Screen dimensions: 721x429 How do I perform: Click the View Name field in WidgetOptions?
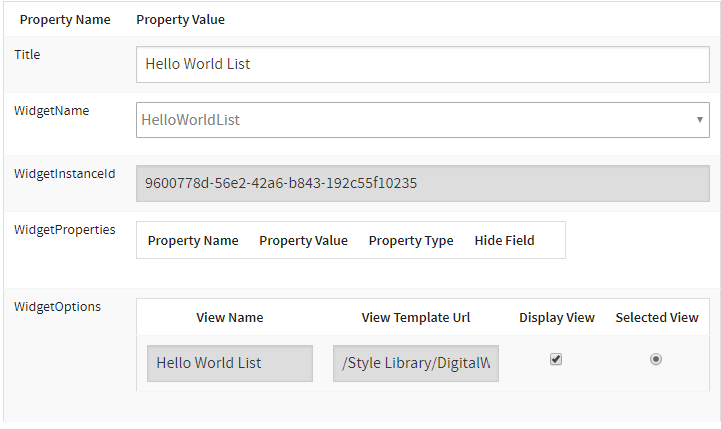pyautogui.click(x=230, y=363)
